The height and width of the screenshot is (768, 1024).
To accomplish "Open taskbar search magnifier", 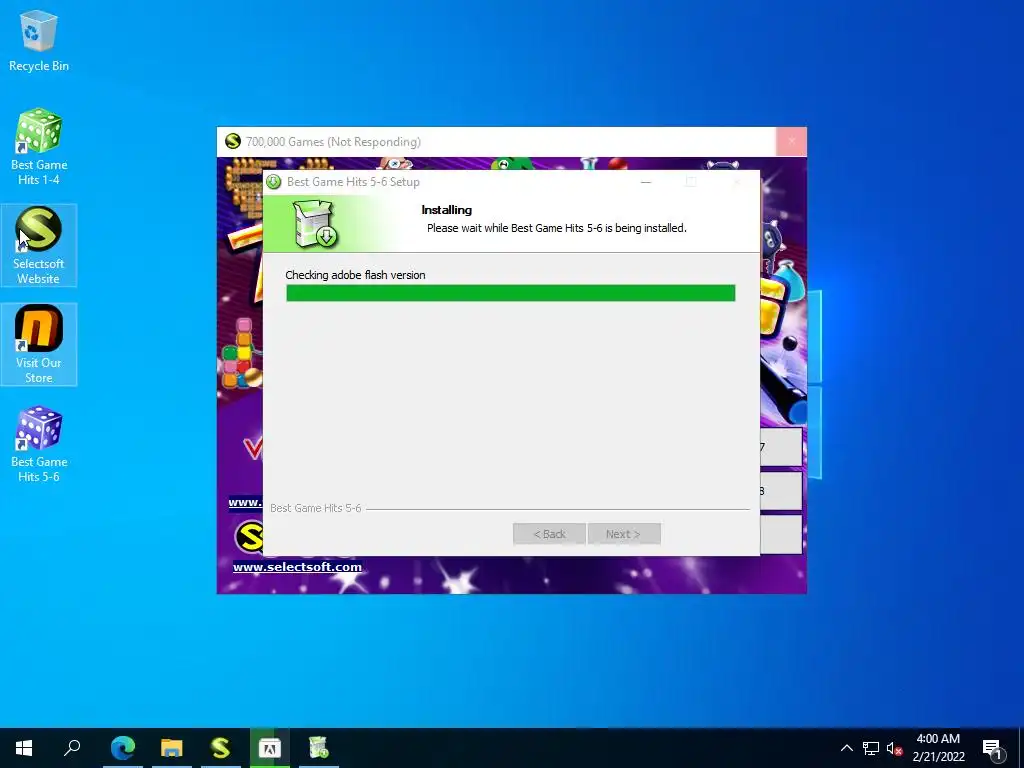I will pyautogui.click(x=72, y=748).
